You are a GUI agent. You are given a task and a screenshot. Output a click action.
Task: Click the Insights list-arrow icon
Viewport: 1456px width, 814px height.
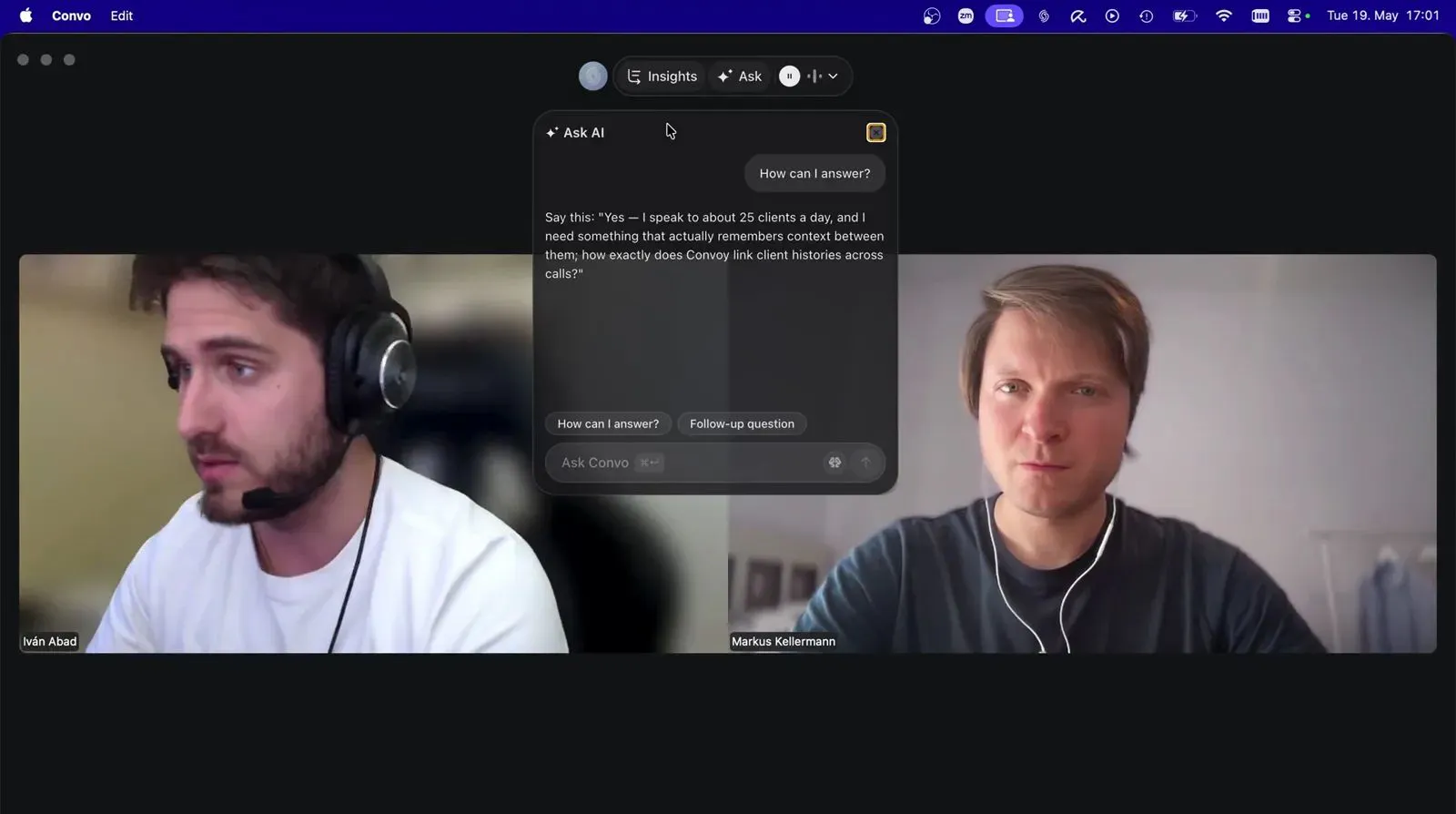pyautogui.click(x=634, y=76)
